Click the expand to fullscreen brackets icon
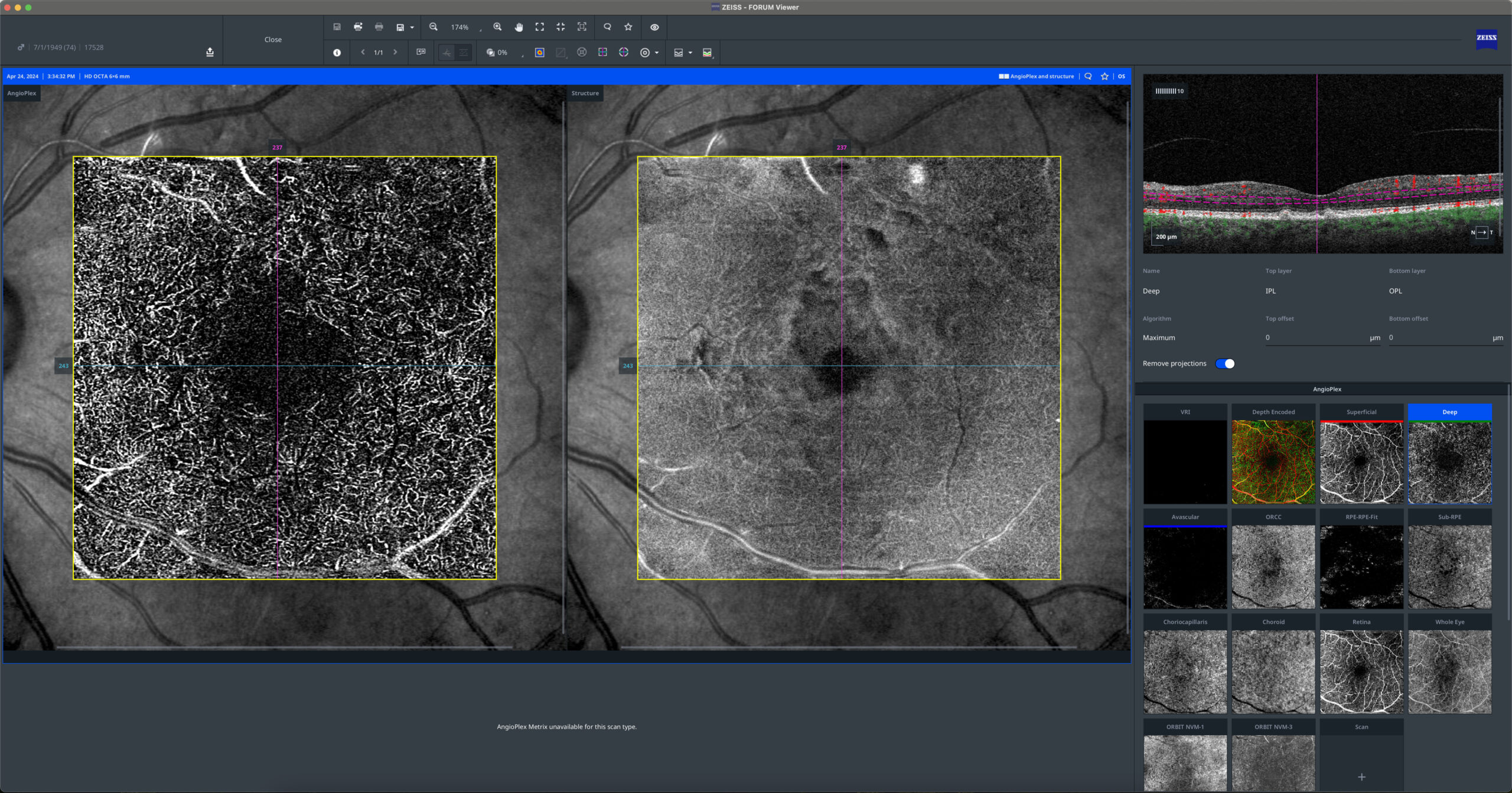1512x793 pixels. coord(540,27)
